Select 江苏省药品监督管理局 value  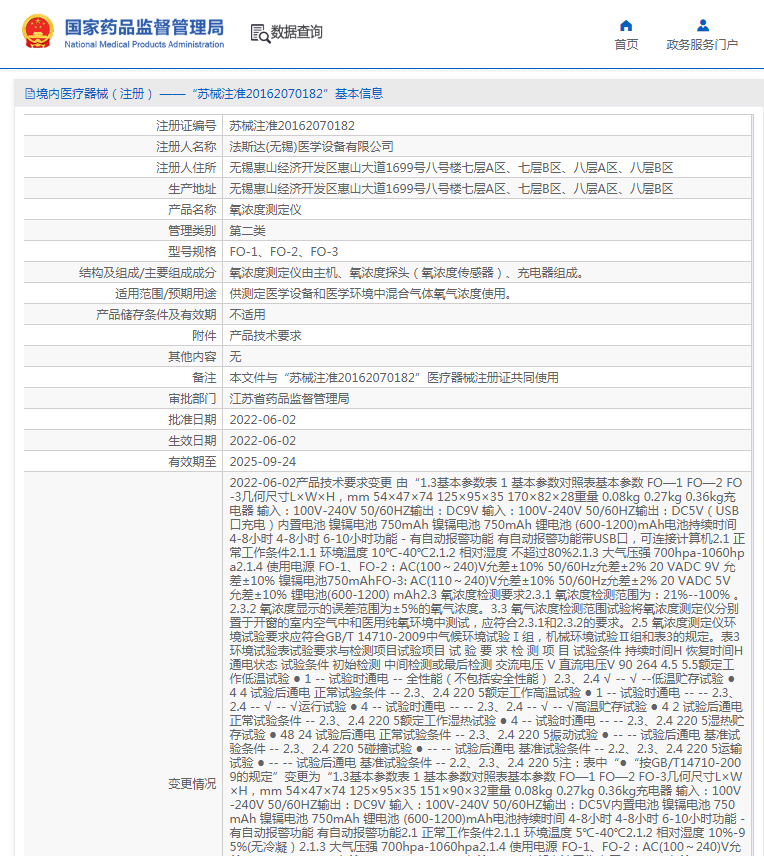coord(289,399)
